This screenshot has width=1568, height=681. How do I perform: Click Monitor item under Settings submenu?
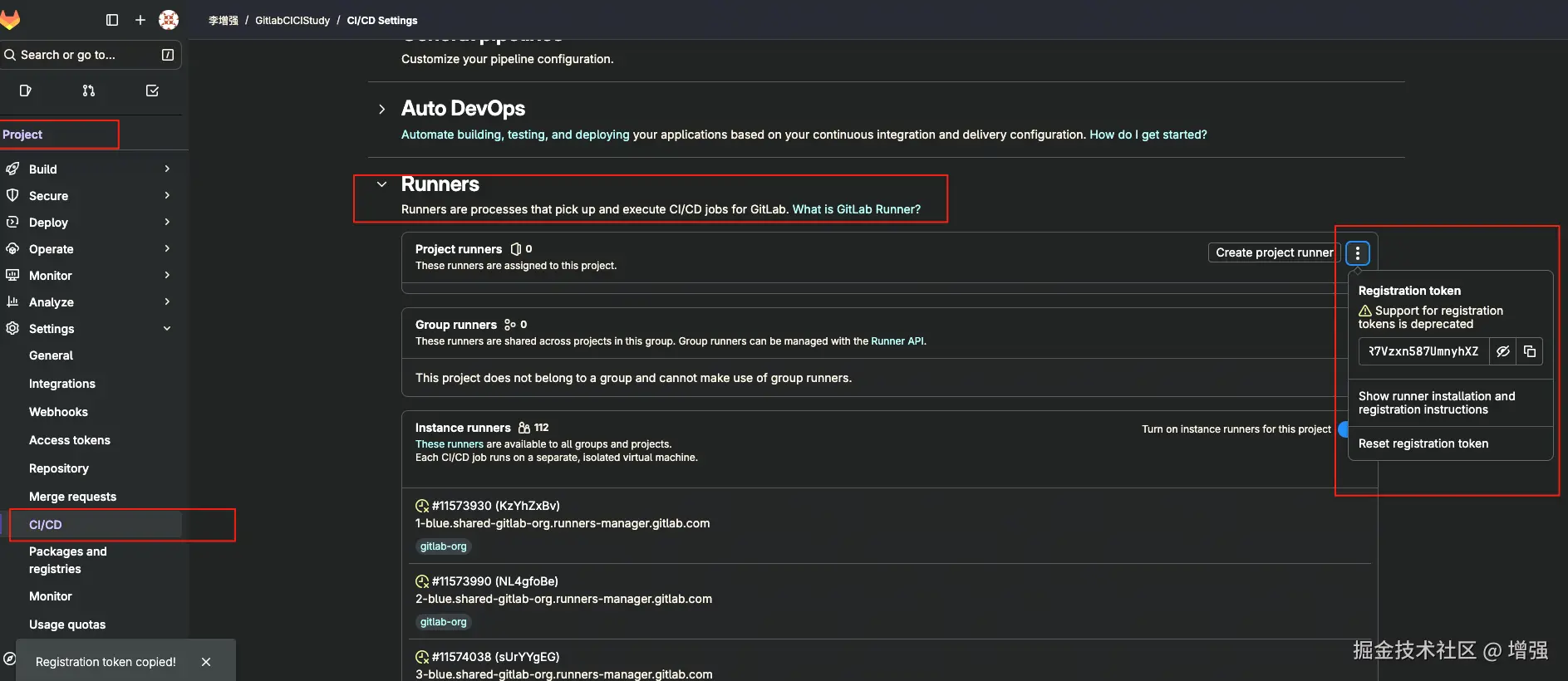[50, 596]
